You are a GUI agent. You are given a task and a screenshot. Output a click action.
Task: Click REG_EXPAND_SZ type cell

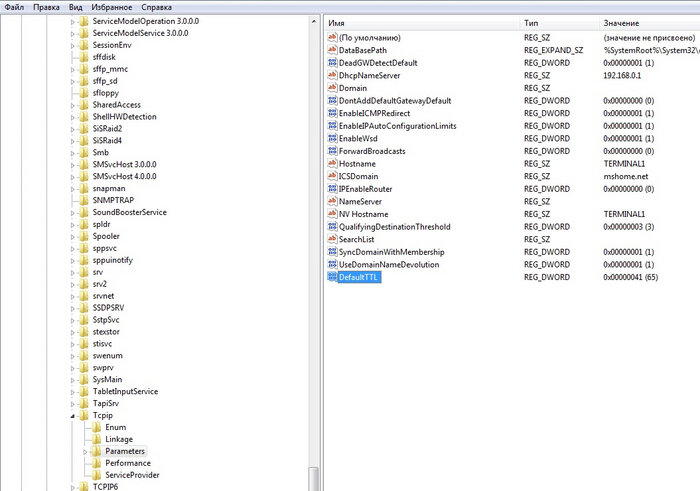point(554,50)
